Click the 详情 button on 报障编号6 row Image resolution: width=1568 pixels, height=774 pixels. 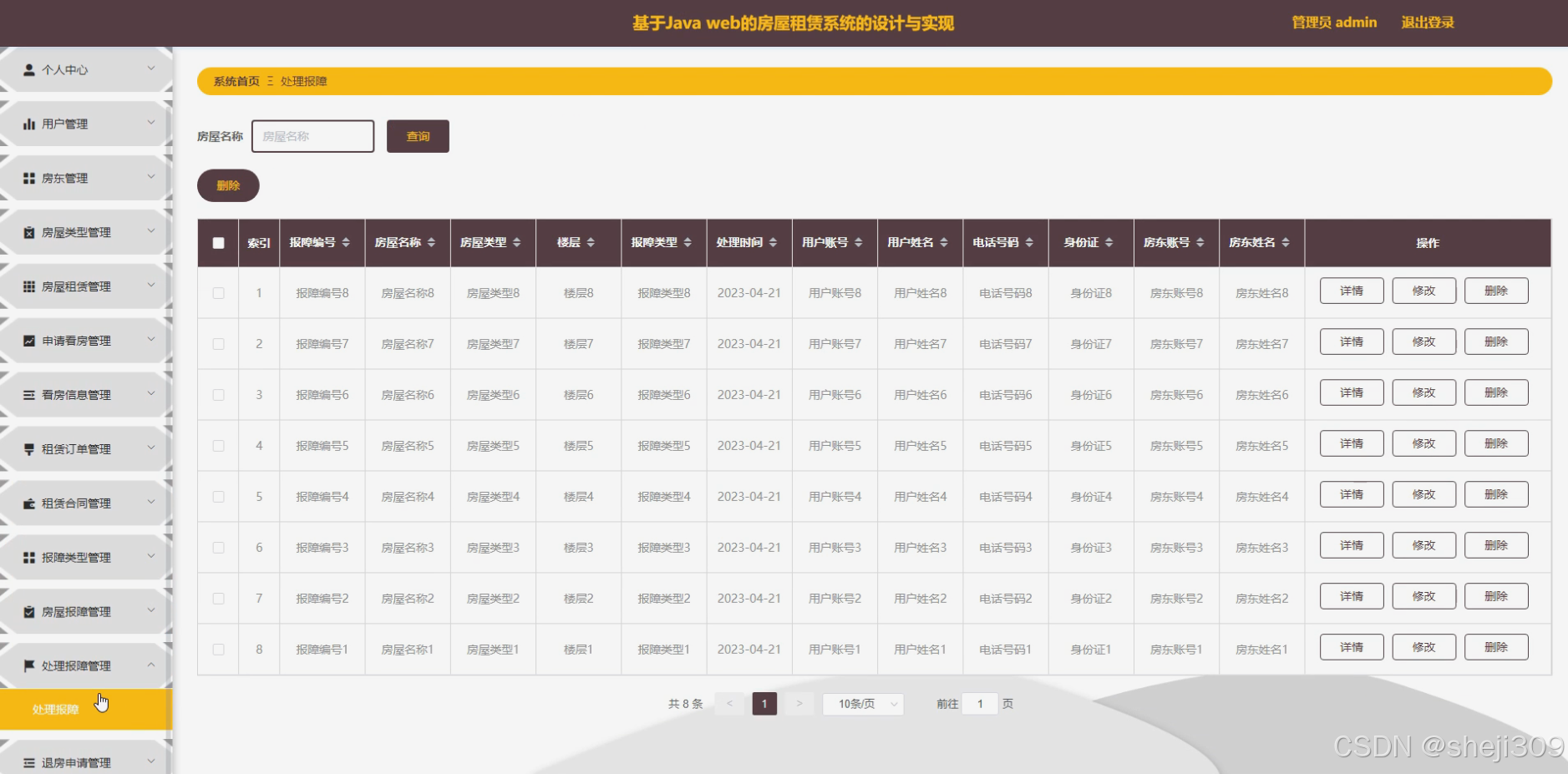click(1350, 392)
